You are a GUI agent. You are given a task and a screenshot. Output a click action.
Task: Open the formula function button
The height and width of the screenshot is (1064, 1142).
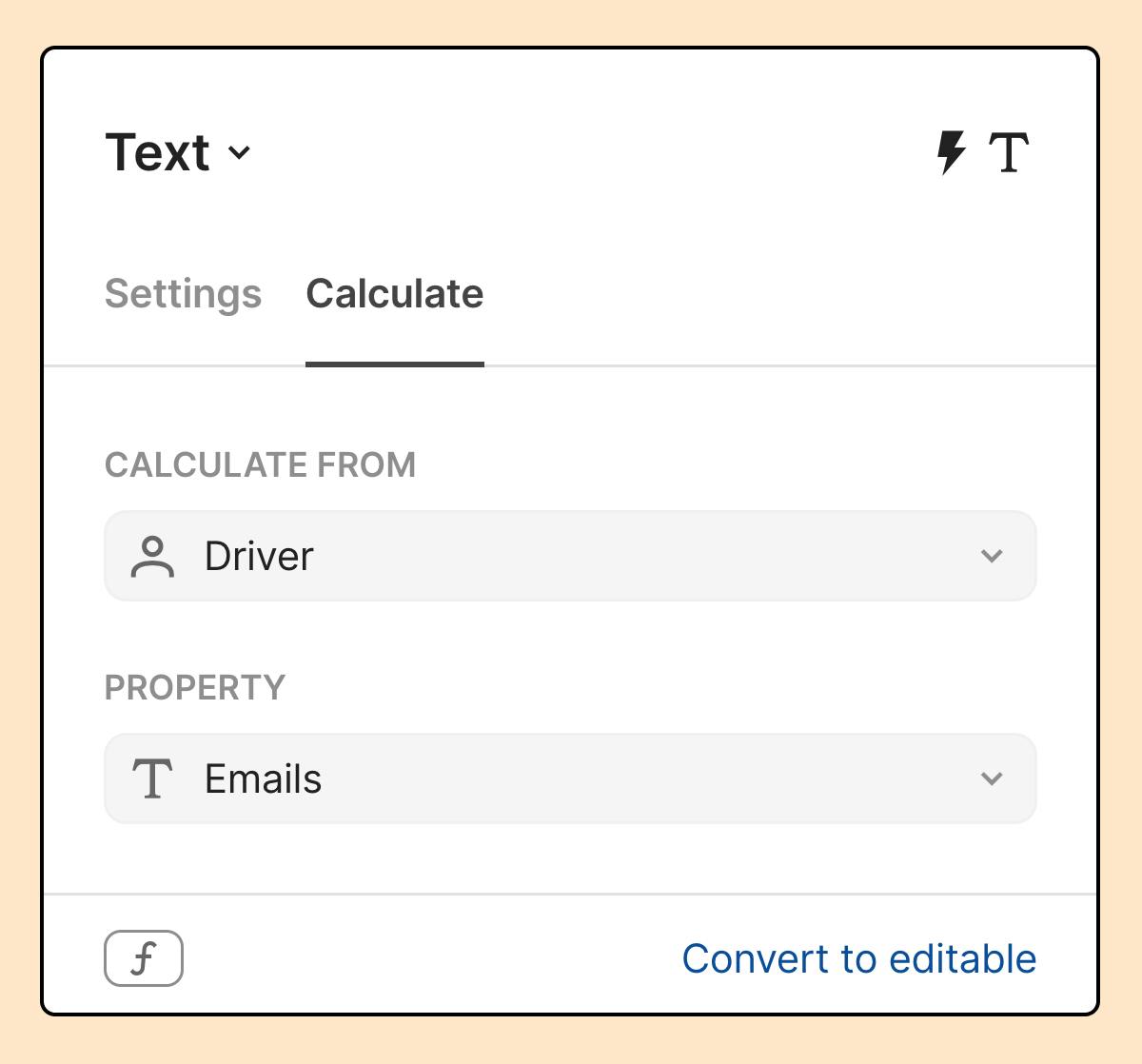click(144, 957)
